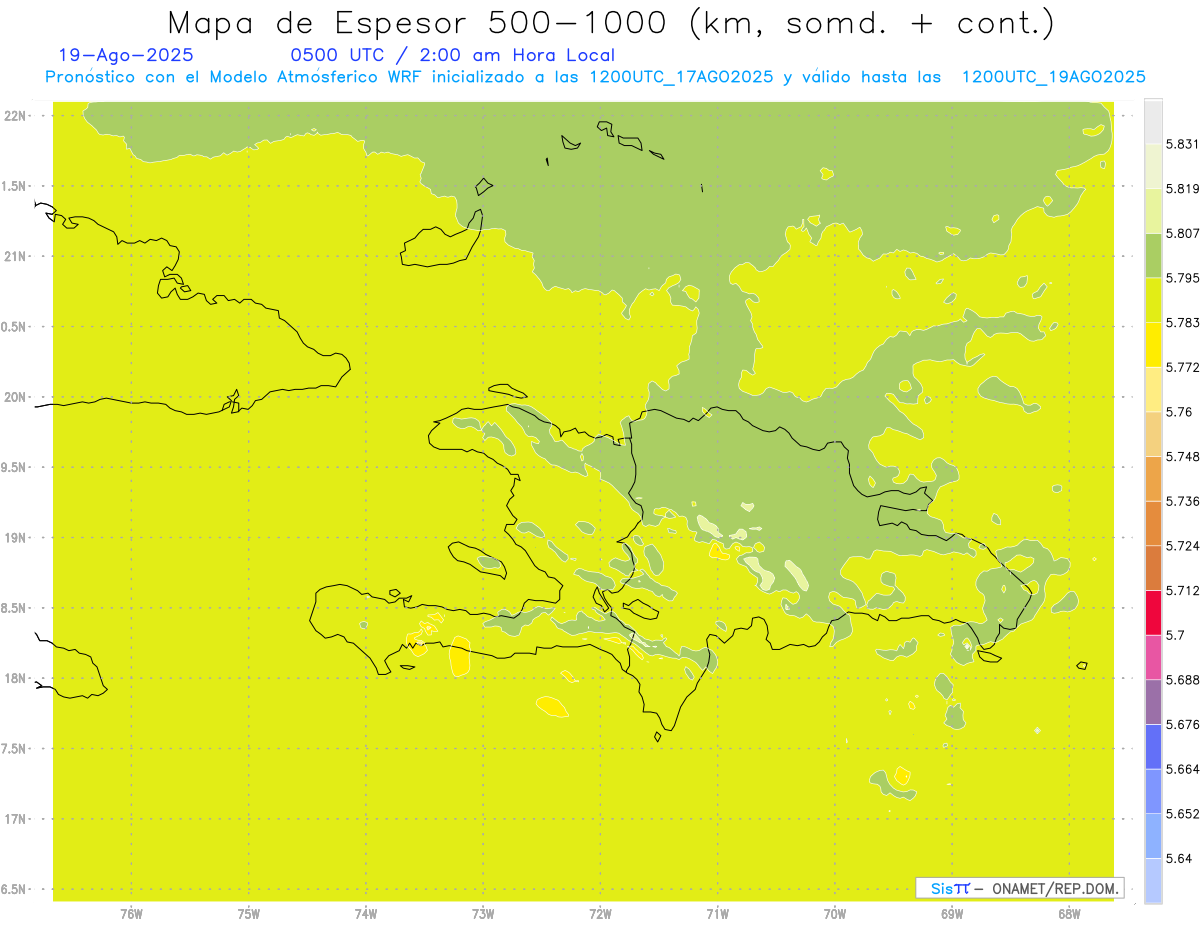Screen dimensions: 1200x927
Task: Click the 76W longitude label
Action: click(x=131, y=914)
